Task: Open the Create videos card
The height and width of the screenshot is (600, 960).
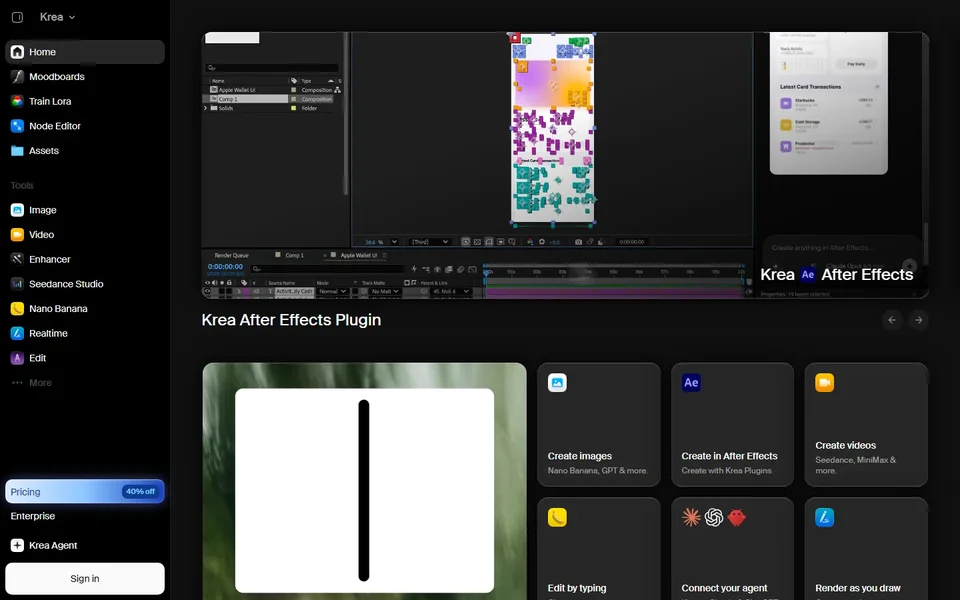Action: pyautogui.click(x=866, y=425)
